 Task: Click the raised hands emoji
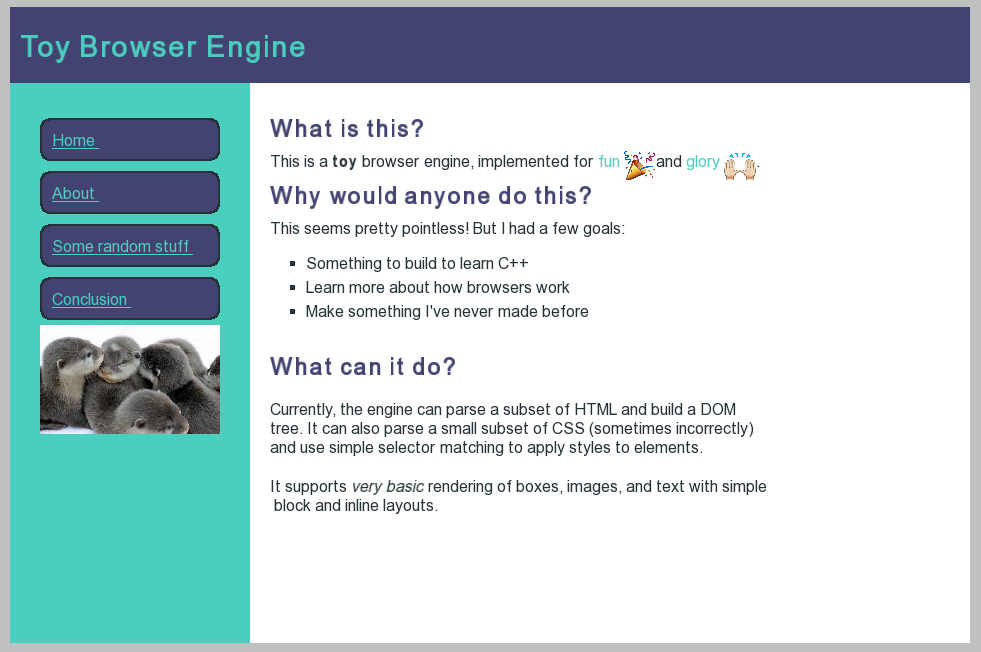click(740, 166)
